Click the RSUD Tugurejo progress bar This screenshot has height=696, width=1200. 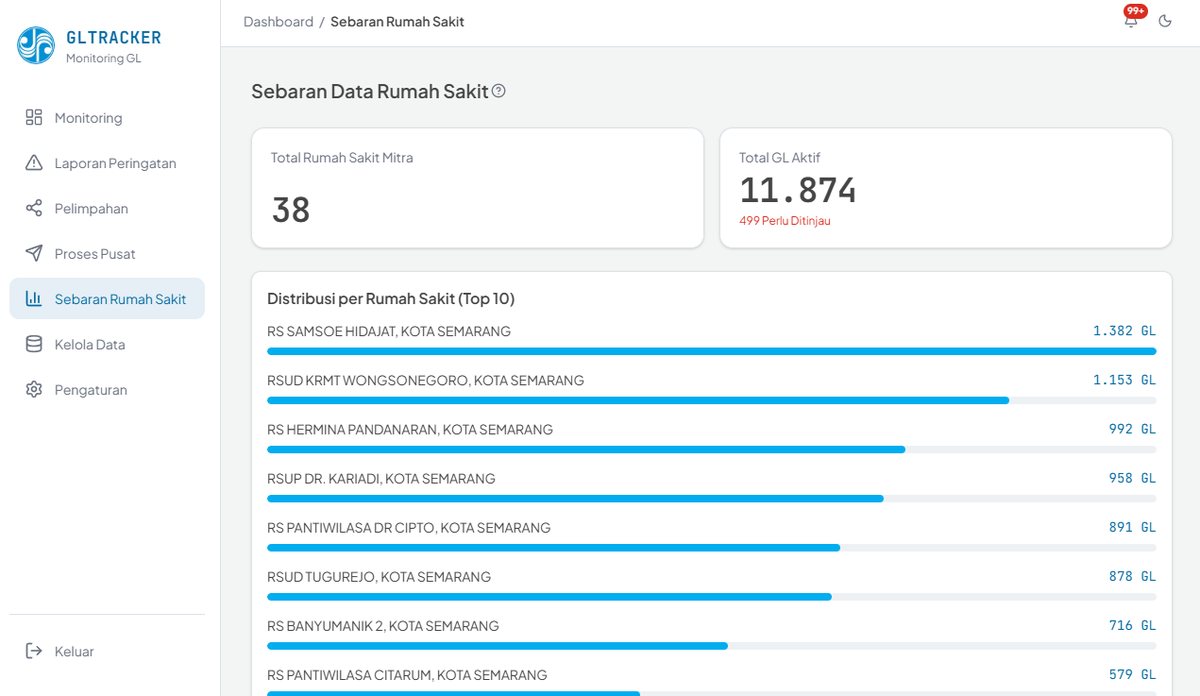711,596
